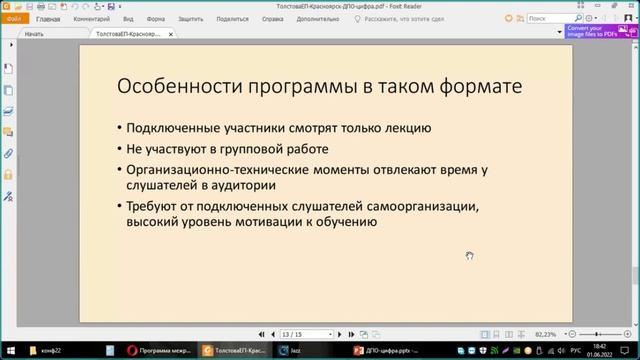
Task: Click the previous view icon in status bar
Action: (364, 334)
